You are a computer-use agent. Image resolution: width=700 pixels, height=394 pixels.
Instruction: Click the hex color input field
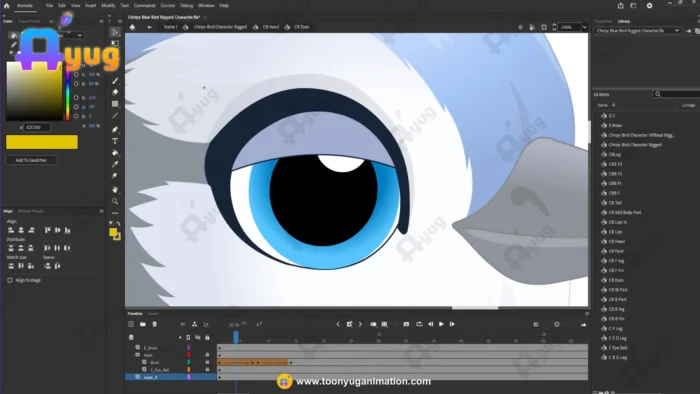(37, 128)
